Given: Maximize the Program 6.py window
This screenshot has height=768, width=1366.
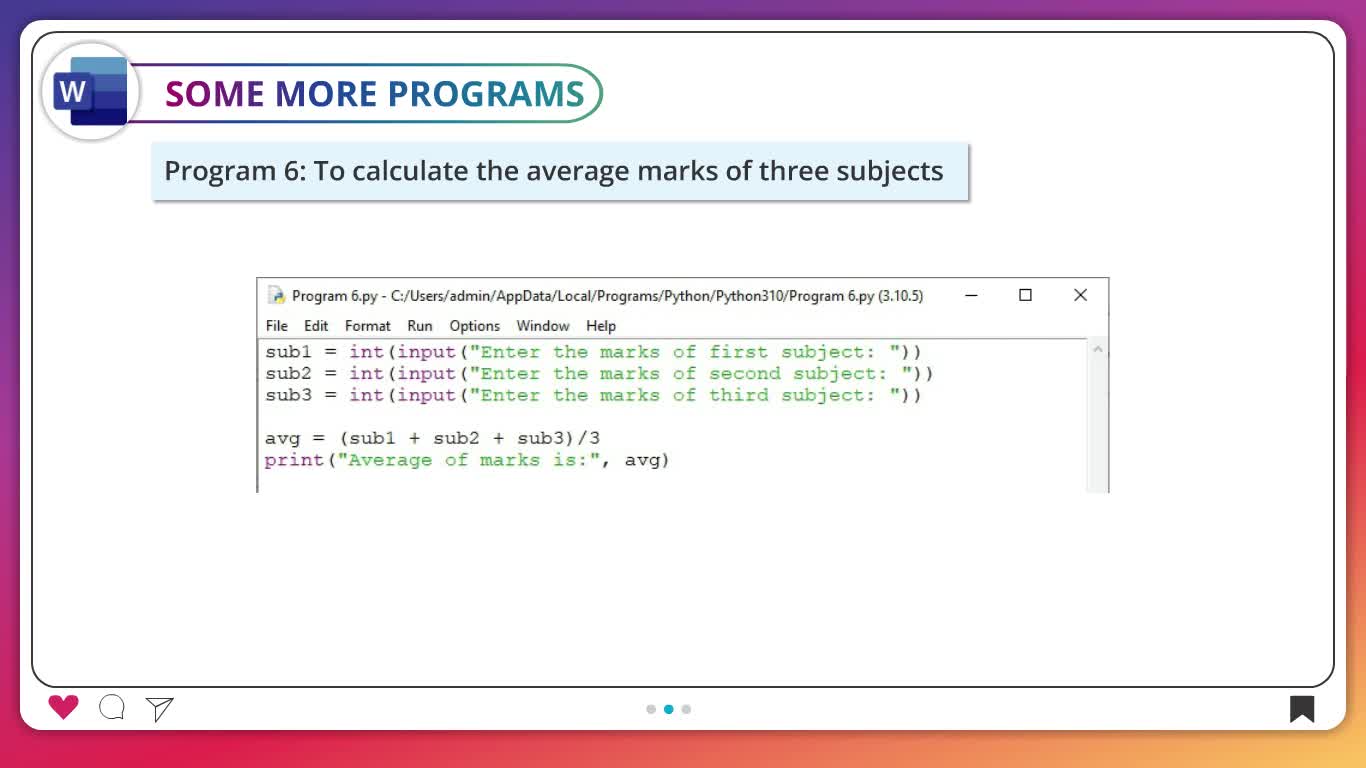Looking at the screenshot, I should tap(1025, 295).
